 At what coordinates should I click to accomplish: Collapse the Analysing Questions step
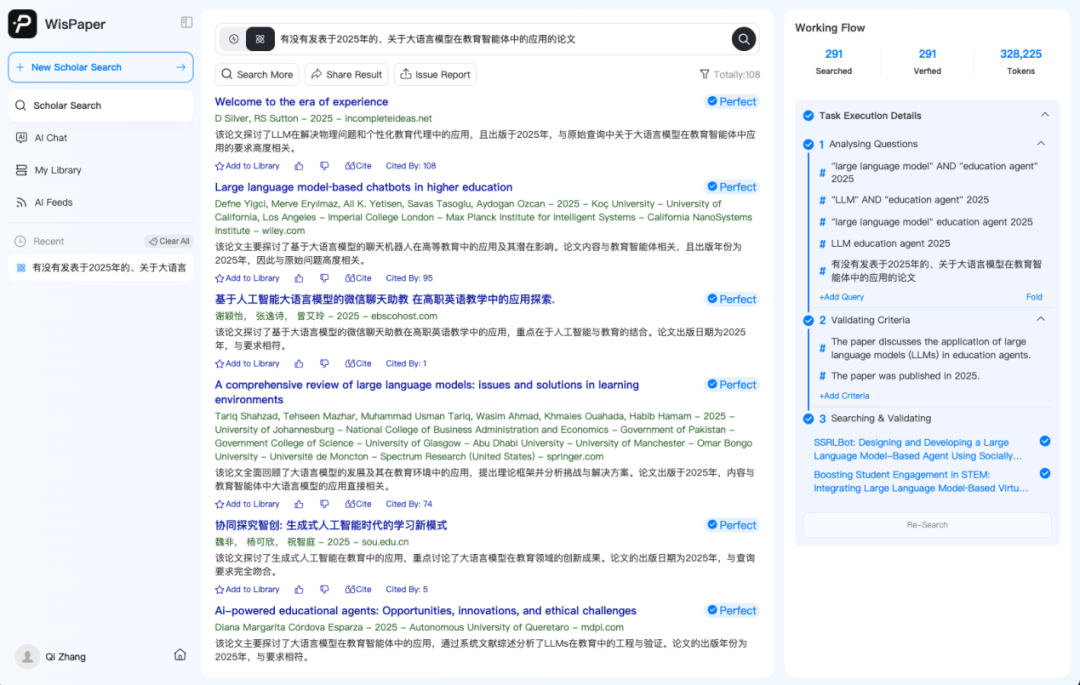[x=1041, y=144]
